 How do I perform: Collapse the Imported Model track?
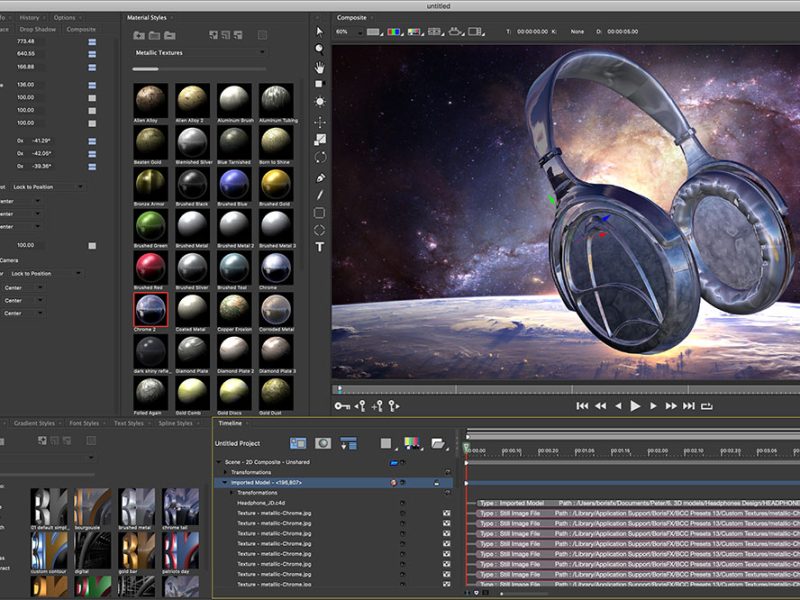tap(224, 483)
